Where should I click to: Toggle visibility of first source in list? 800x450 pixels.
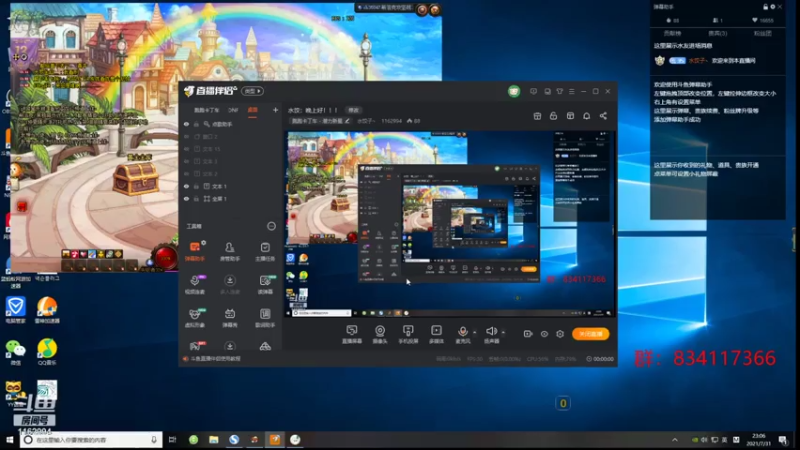tap(186, 124)
